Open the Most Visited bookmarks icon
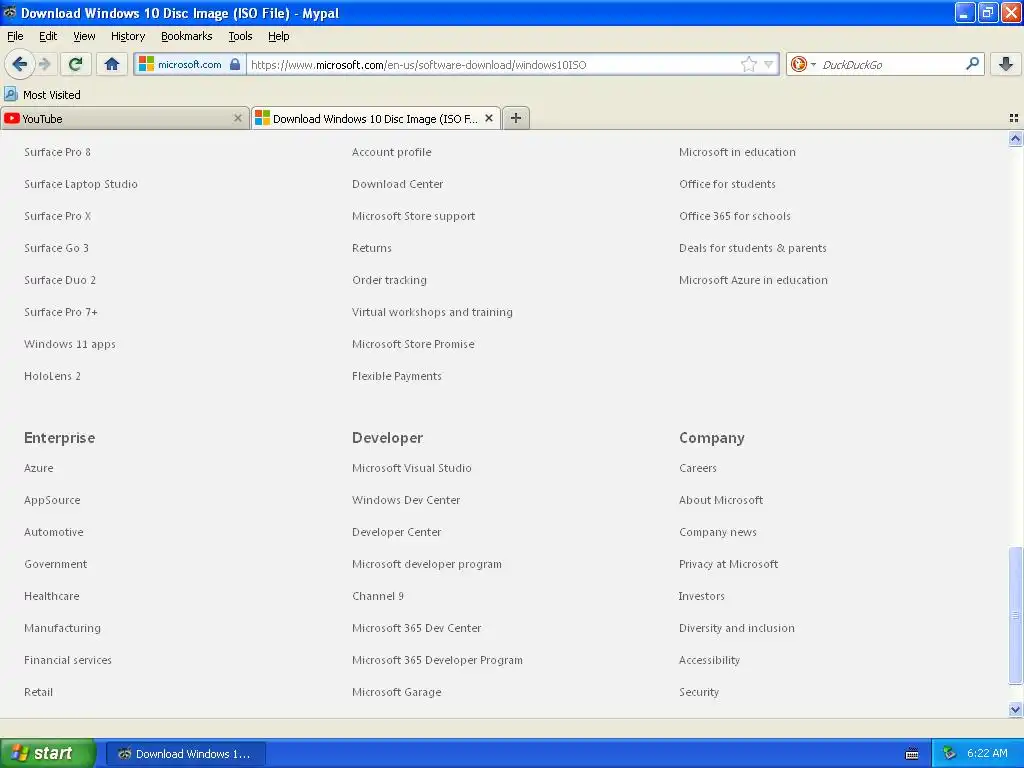 (11, 94)
